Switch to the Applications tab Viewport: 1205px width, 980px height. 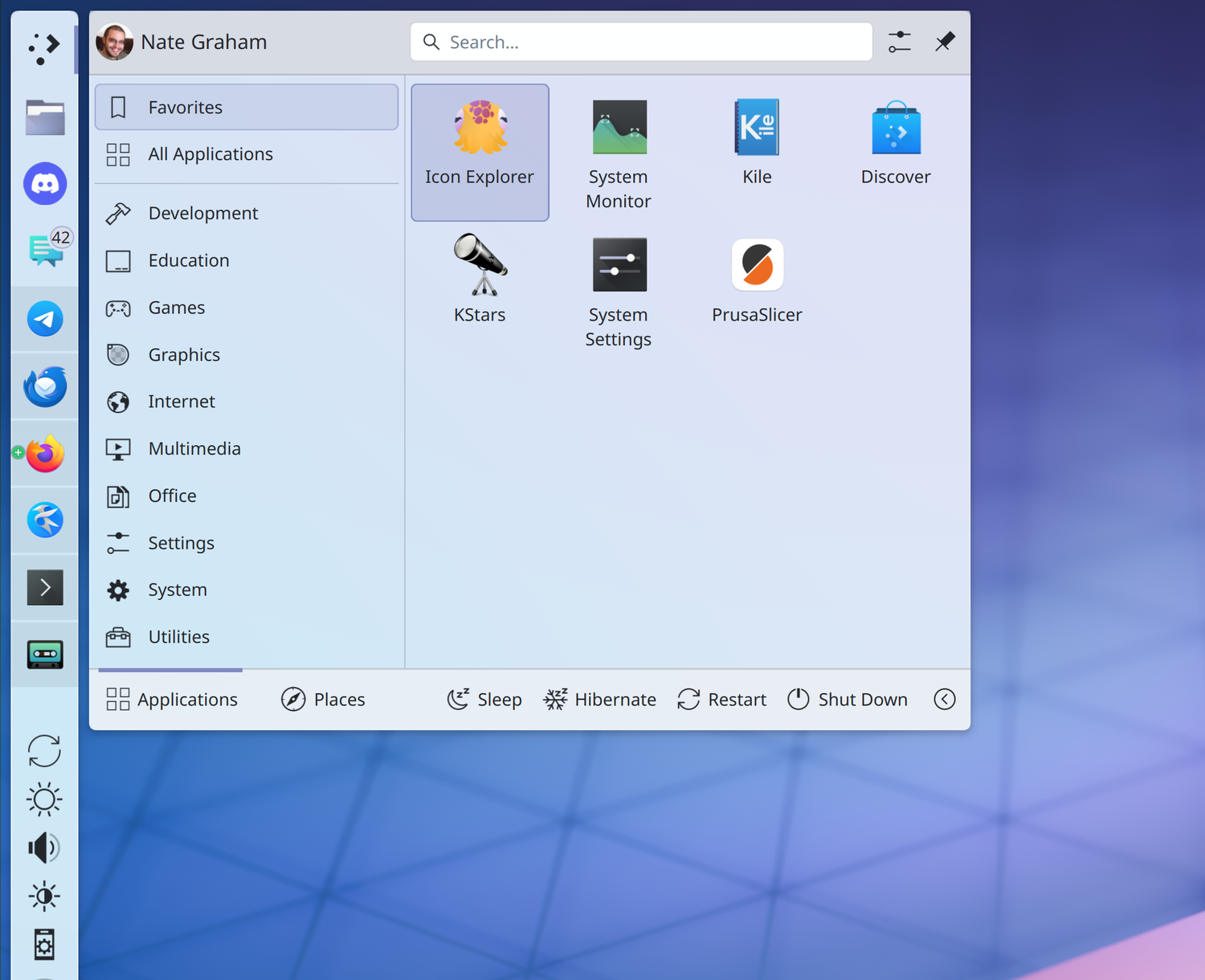pyautogui.click(x=171, y=700)
